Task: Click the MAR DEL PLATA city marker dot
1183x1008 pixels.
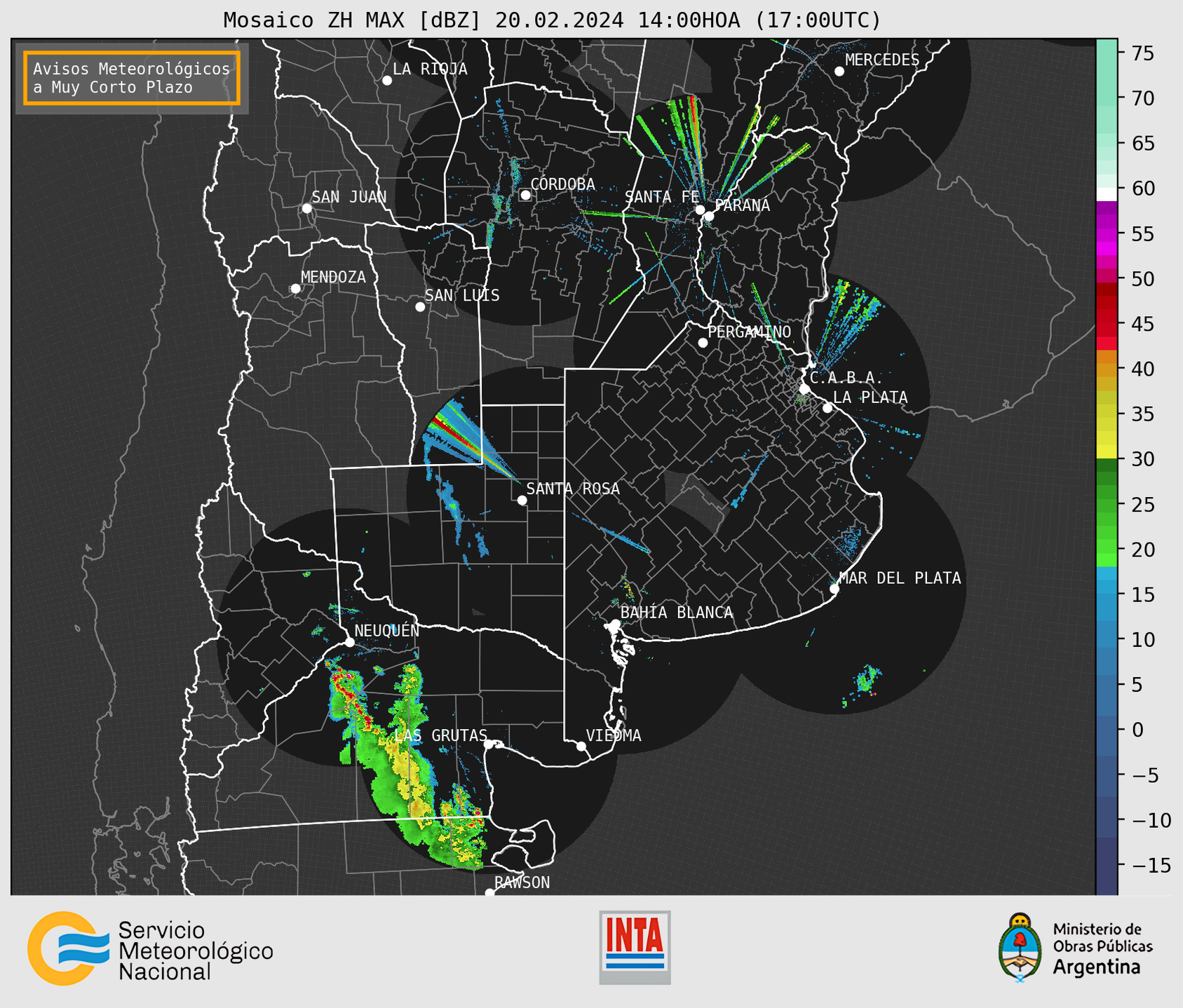Action: tap(834, 589)
